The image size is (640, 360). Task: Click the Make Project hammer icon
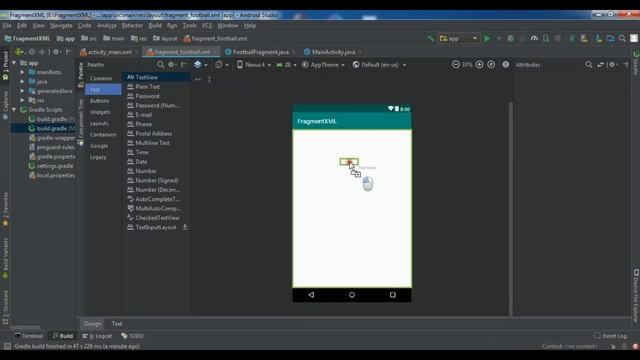point(430,38)
